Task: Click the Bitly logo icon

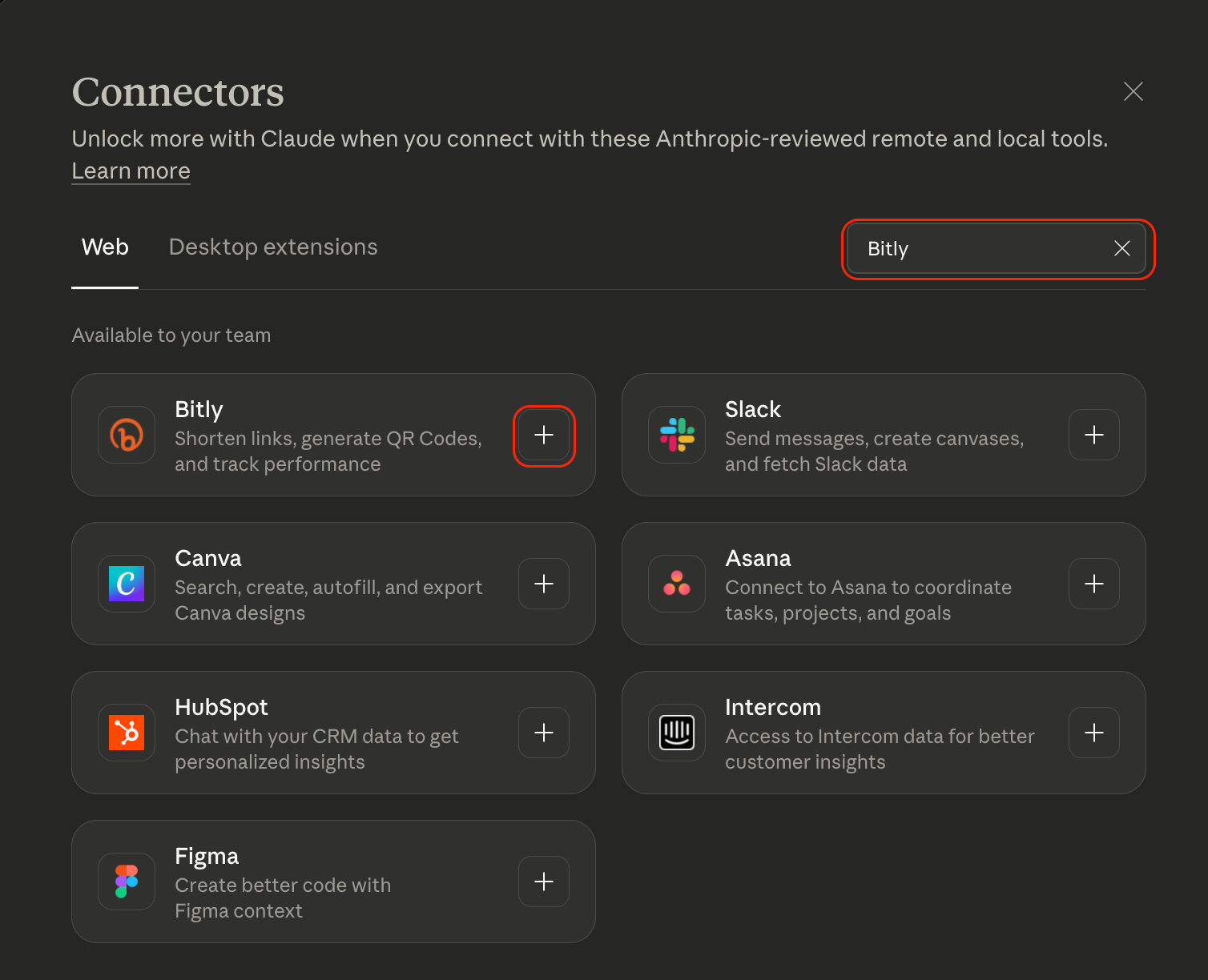Action: (127, 435)
